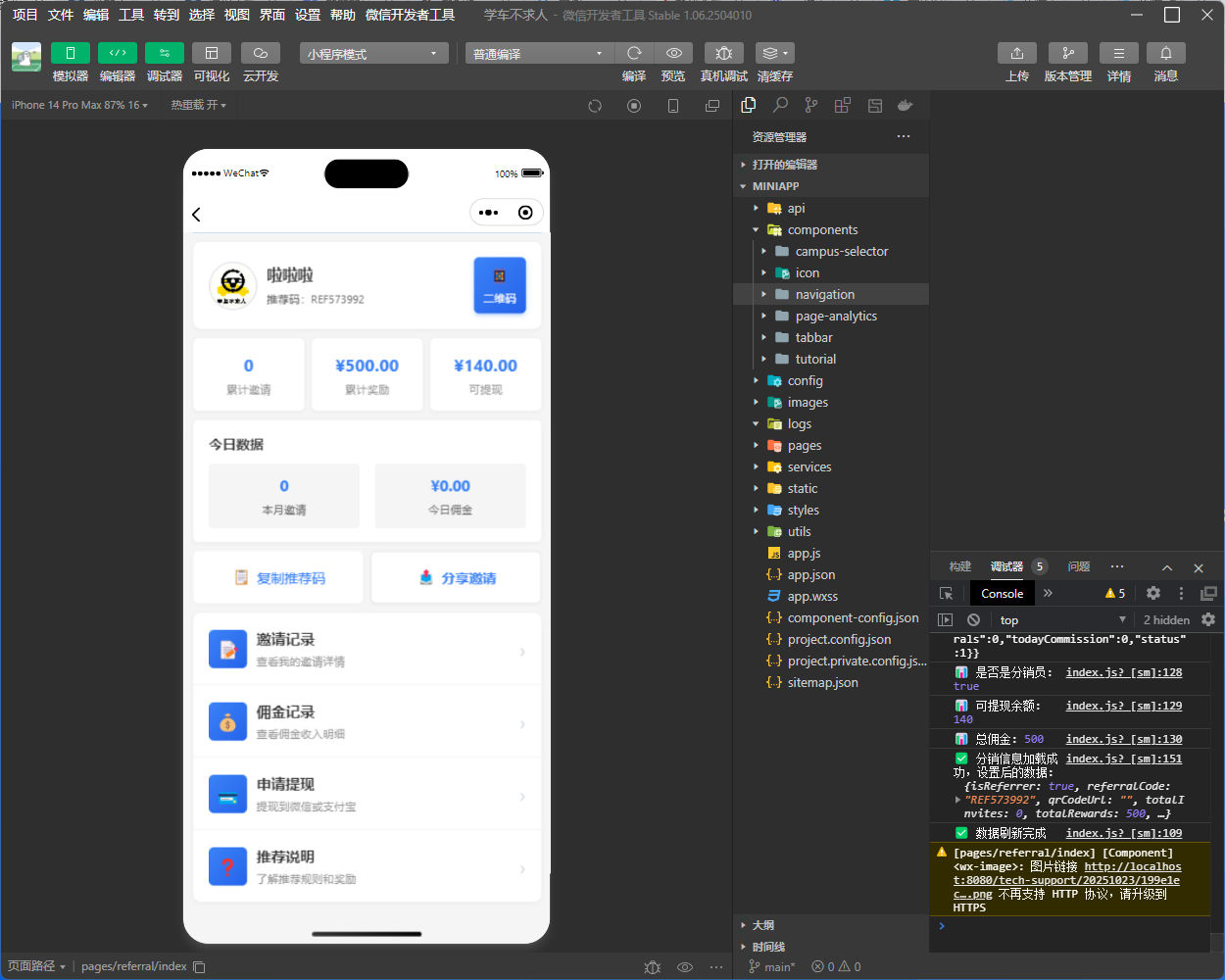Open the 工具 menu
Screen dimensions: 1225x980
click(130, 15)
